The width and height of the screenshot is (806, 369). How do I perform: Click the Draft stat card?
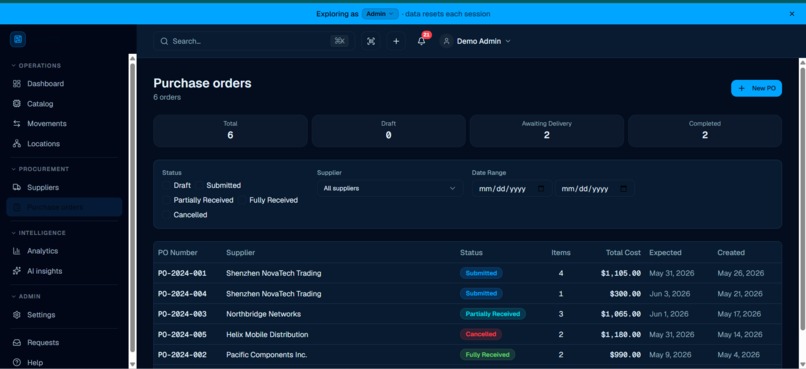point(389,131)
